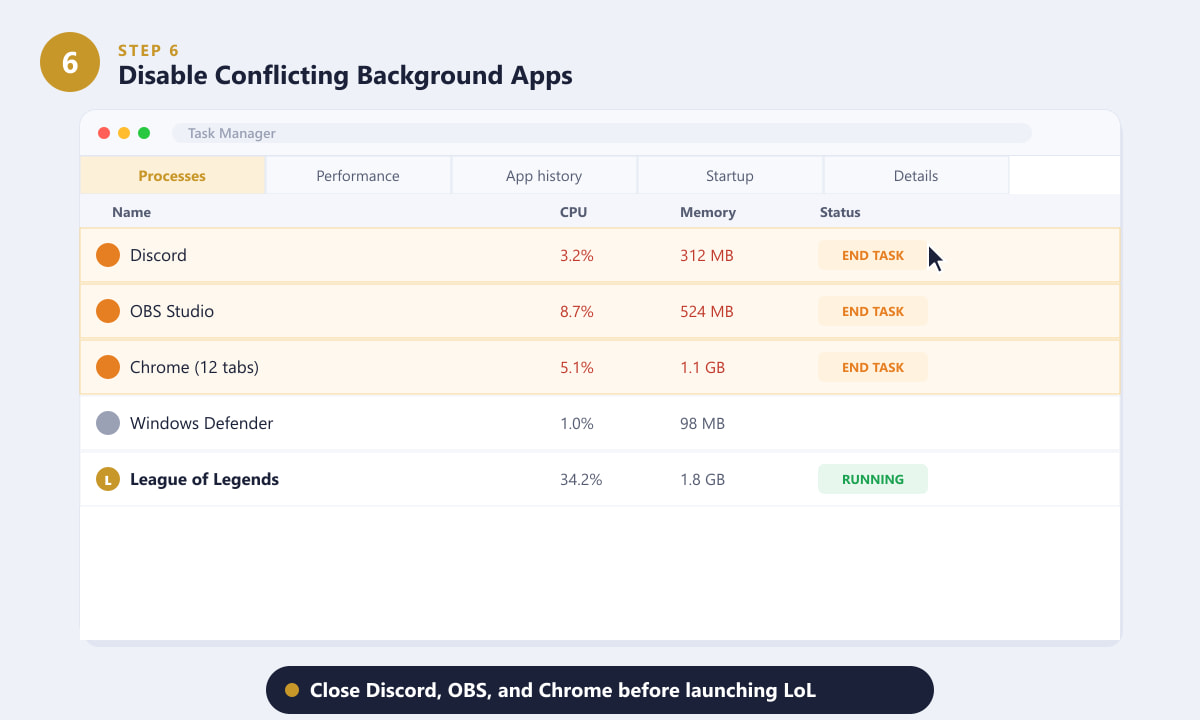Click the League of Legends icon
Screen dimensions: 1200x720
pos(108,479)
